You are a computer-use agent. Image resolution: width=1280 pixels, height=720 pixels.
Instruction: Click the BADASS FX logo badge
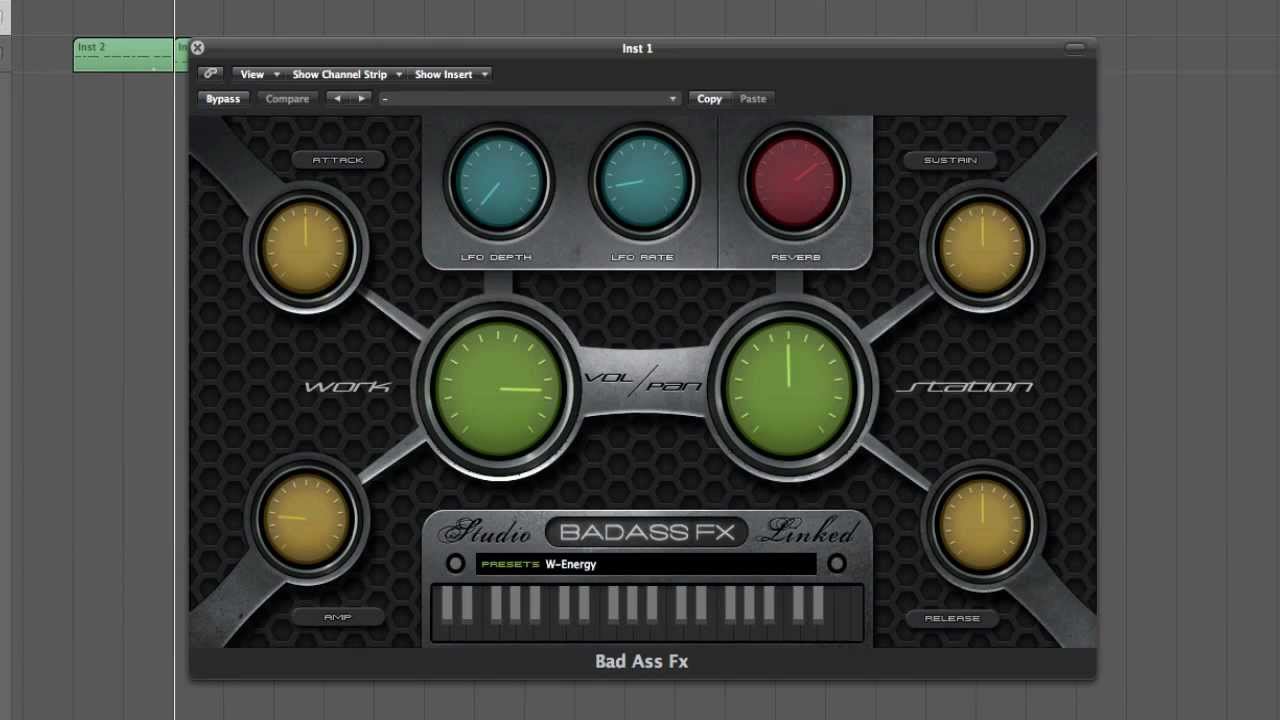[647, 532]
